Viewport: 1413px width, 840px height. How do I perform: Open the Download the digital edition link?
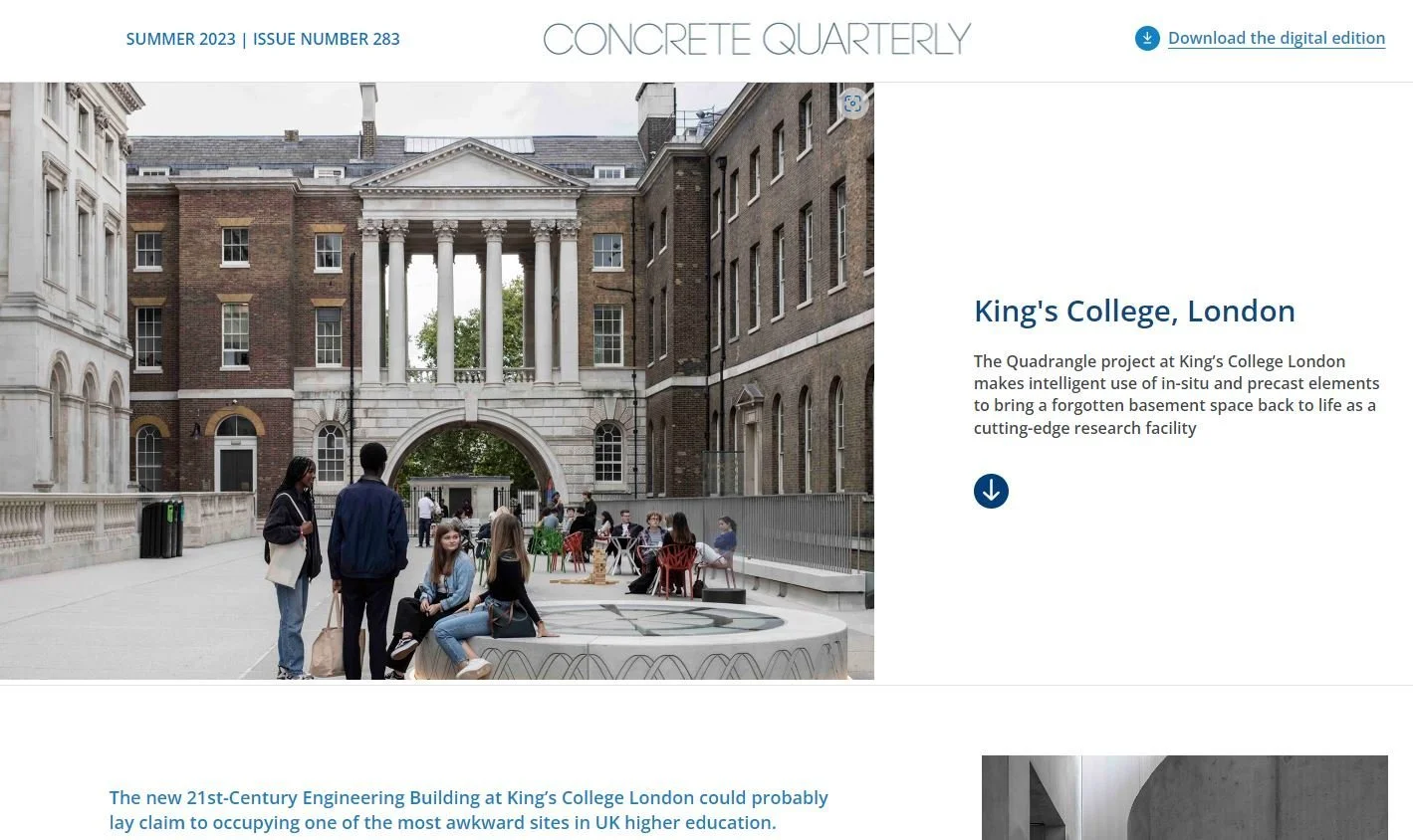tap(1277, 39)
